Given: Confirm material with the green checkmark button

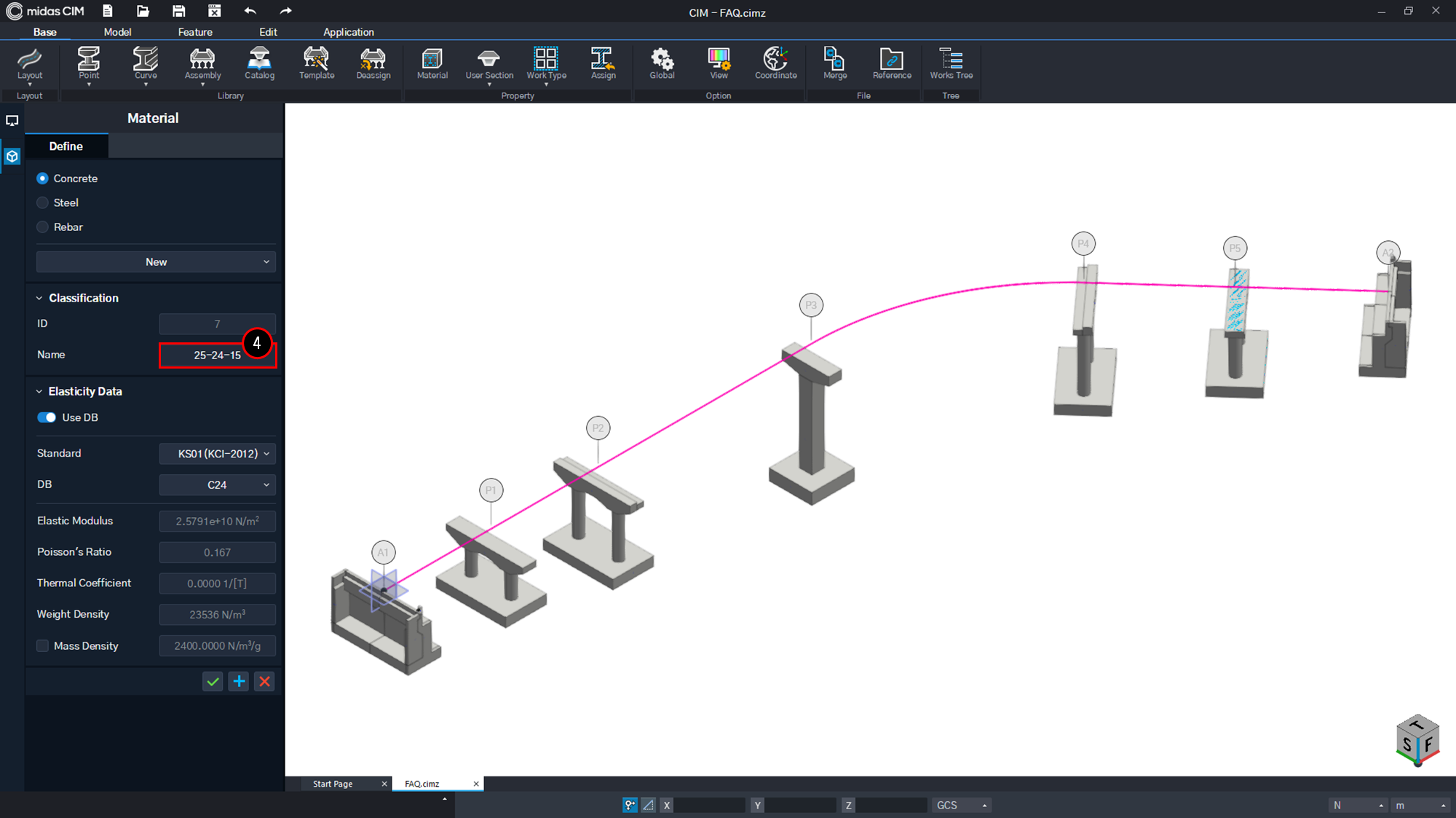Looking at the screenshot, I should point(212,681).
